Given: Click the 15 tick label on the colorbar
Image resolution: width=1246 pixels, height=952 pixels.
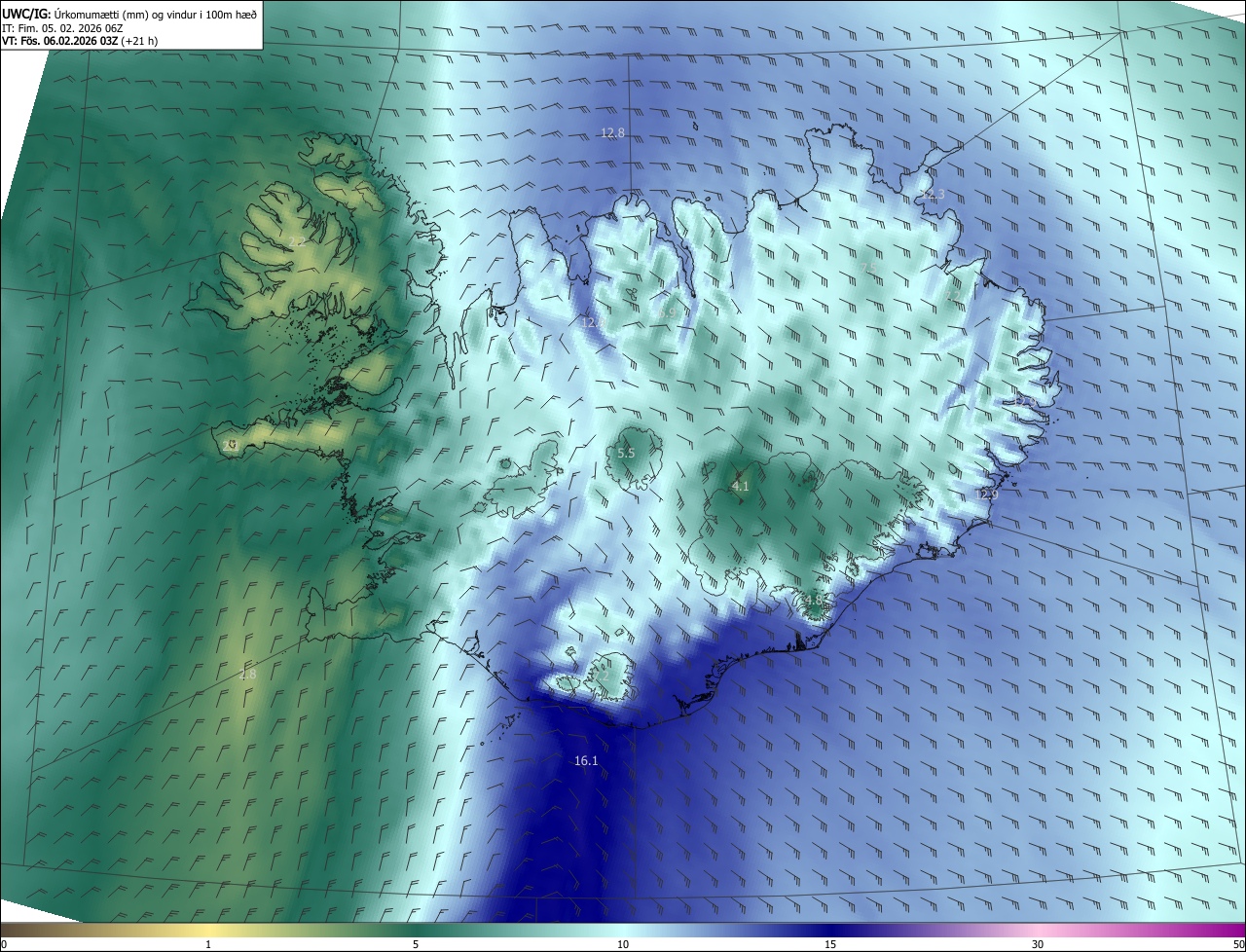Looking at the screenshot, I should pyautogui.click(x=830, y=944).
